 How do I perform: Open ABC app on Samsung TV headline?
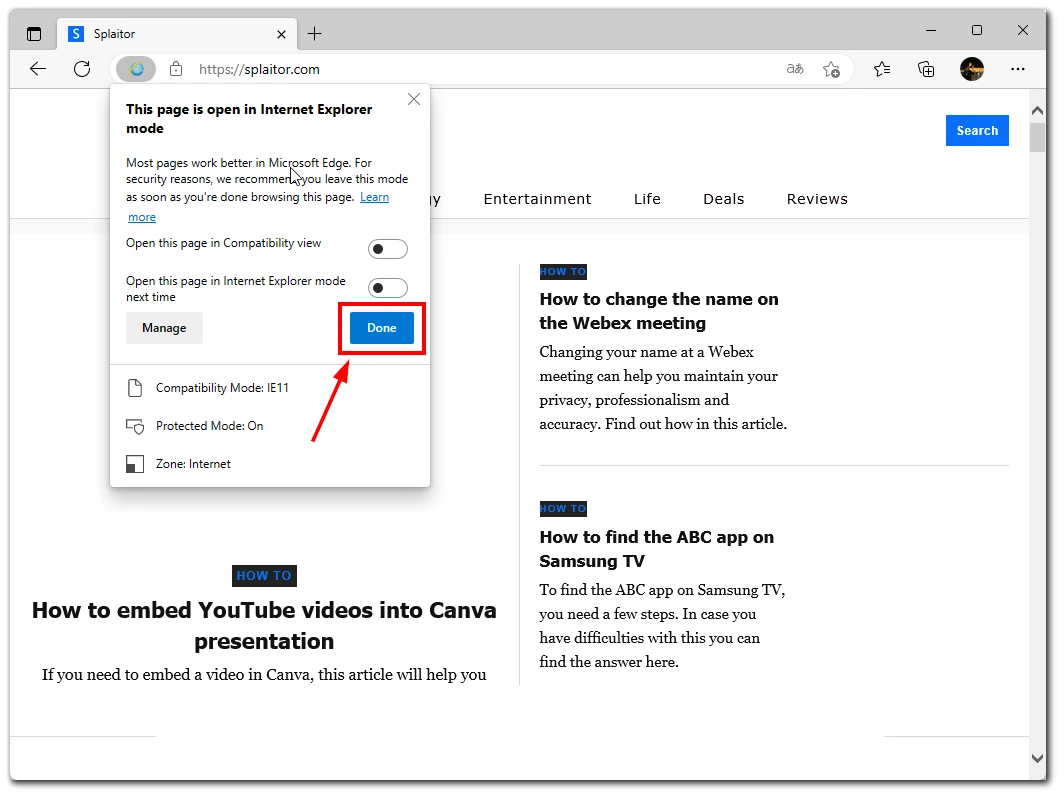(656, 549)
